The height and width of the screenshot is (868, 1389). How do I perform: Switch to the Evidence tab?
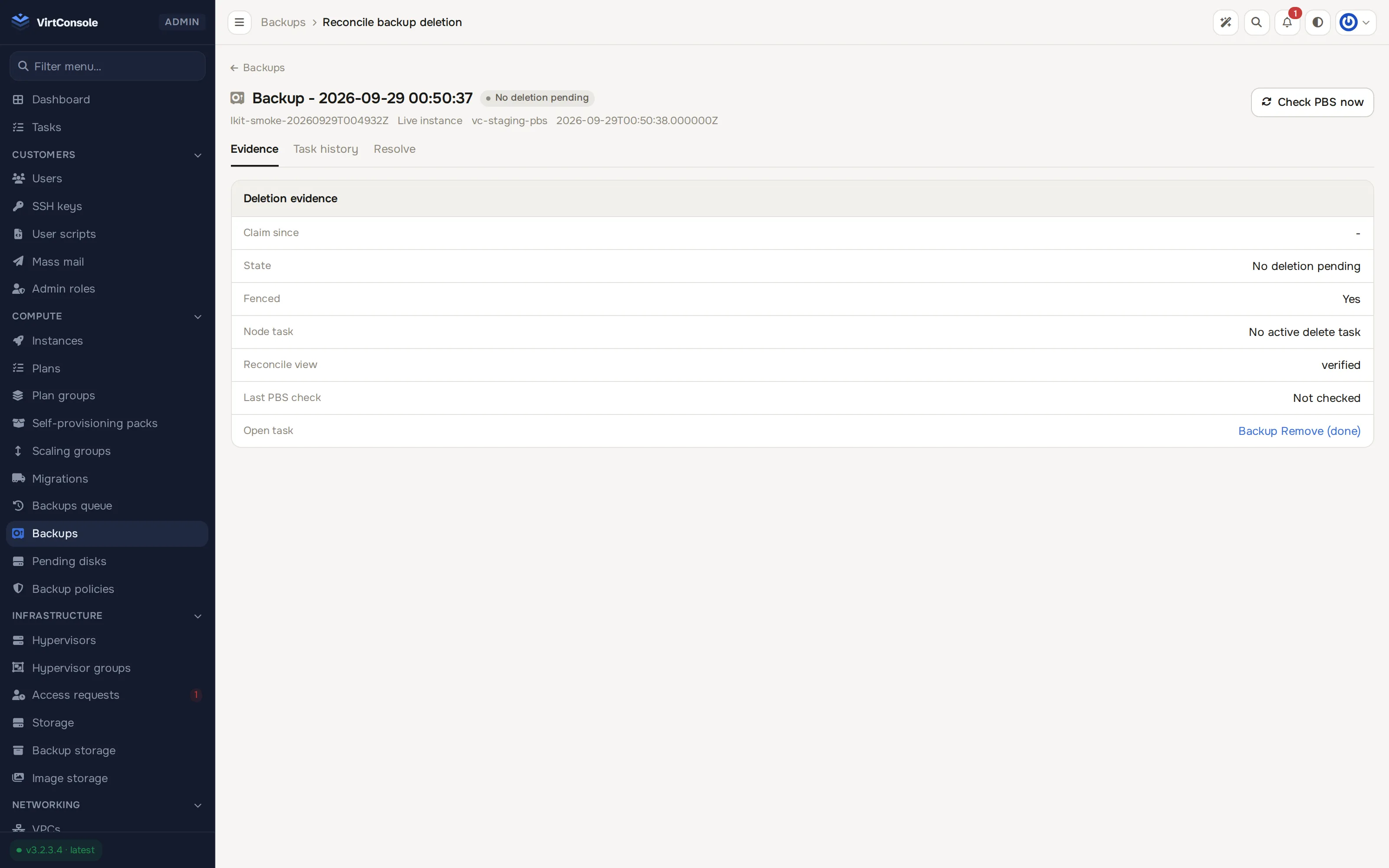point(254,149)
